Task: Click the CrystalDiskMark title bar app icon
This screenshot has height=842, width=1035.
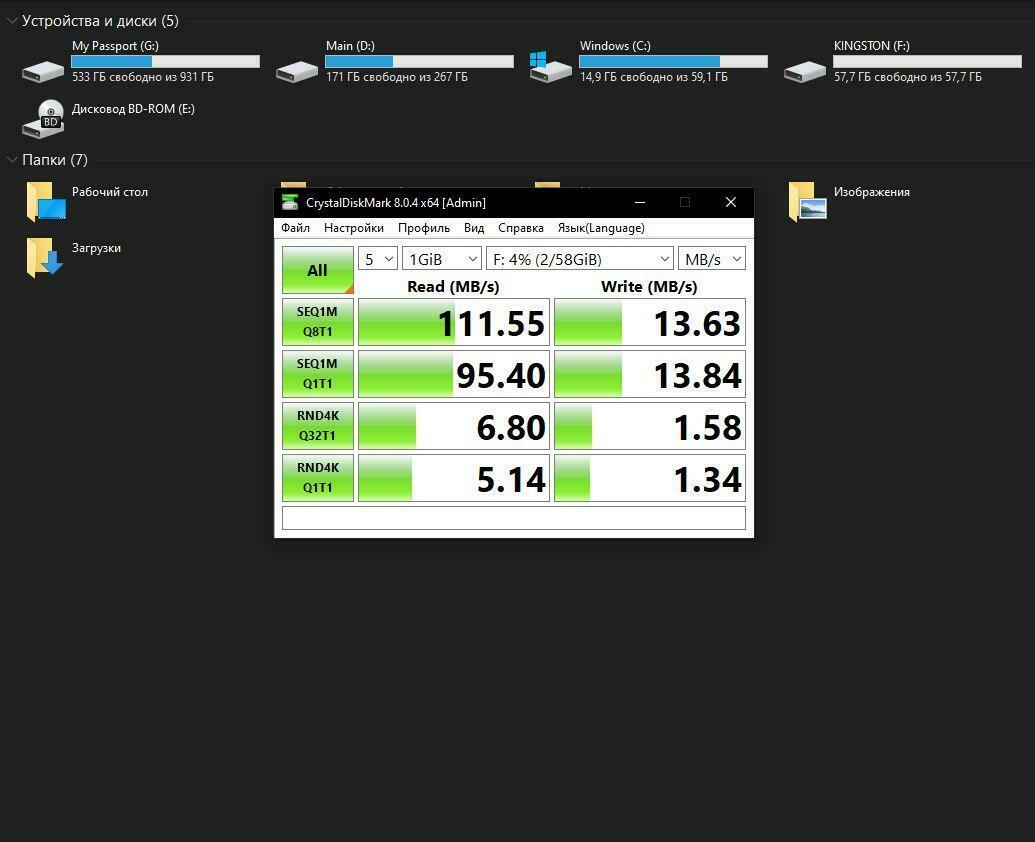Action: tap(290, 203)
